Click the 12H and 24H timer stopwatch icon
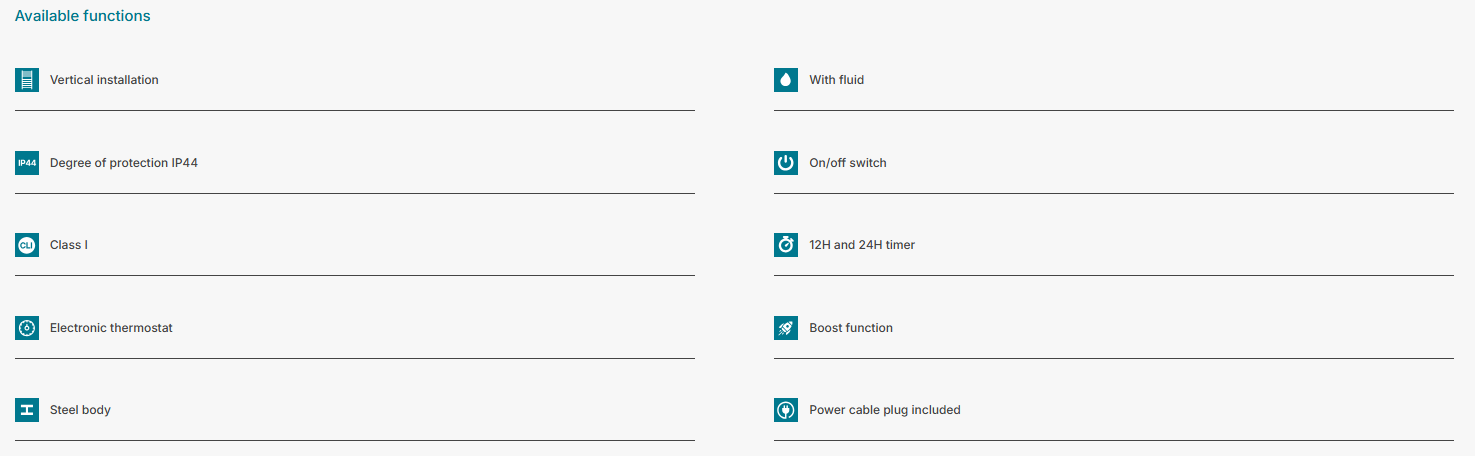The height and width of the screenshot is (456, 1475). 786,245
